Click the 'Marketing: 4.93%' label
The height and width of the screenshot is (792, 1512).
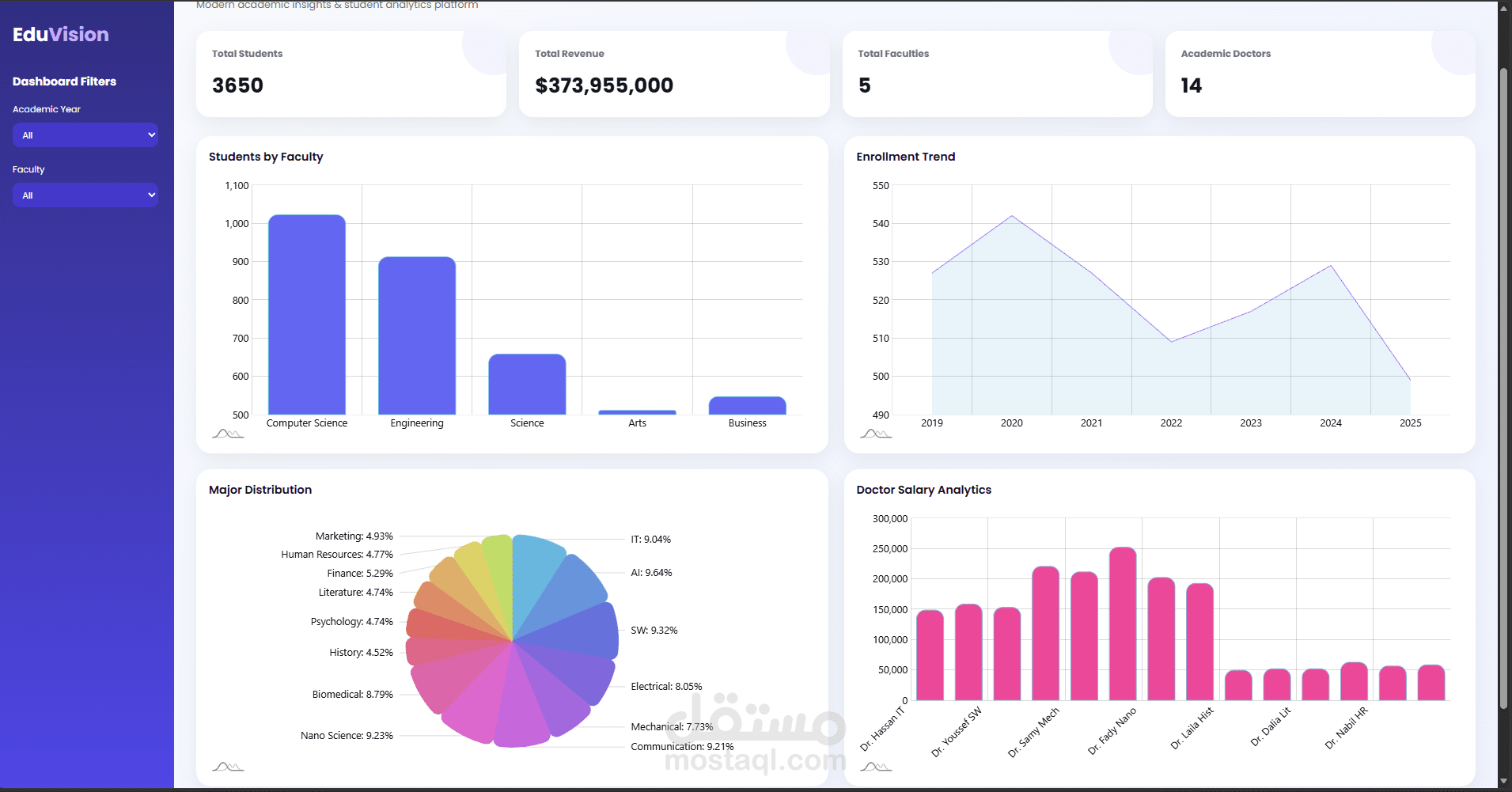(354, 536)
